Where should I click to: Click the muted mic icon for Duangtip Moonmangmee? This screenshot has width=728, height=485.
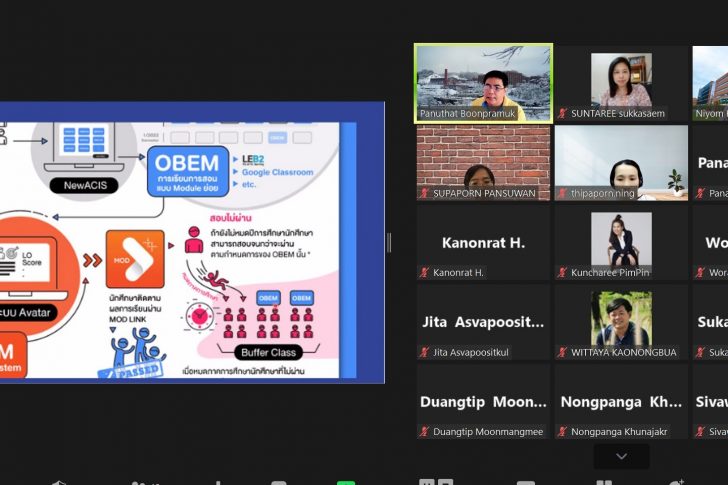pos(425,432)
